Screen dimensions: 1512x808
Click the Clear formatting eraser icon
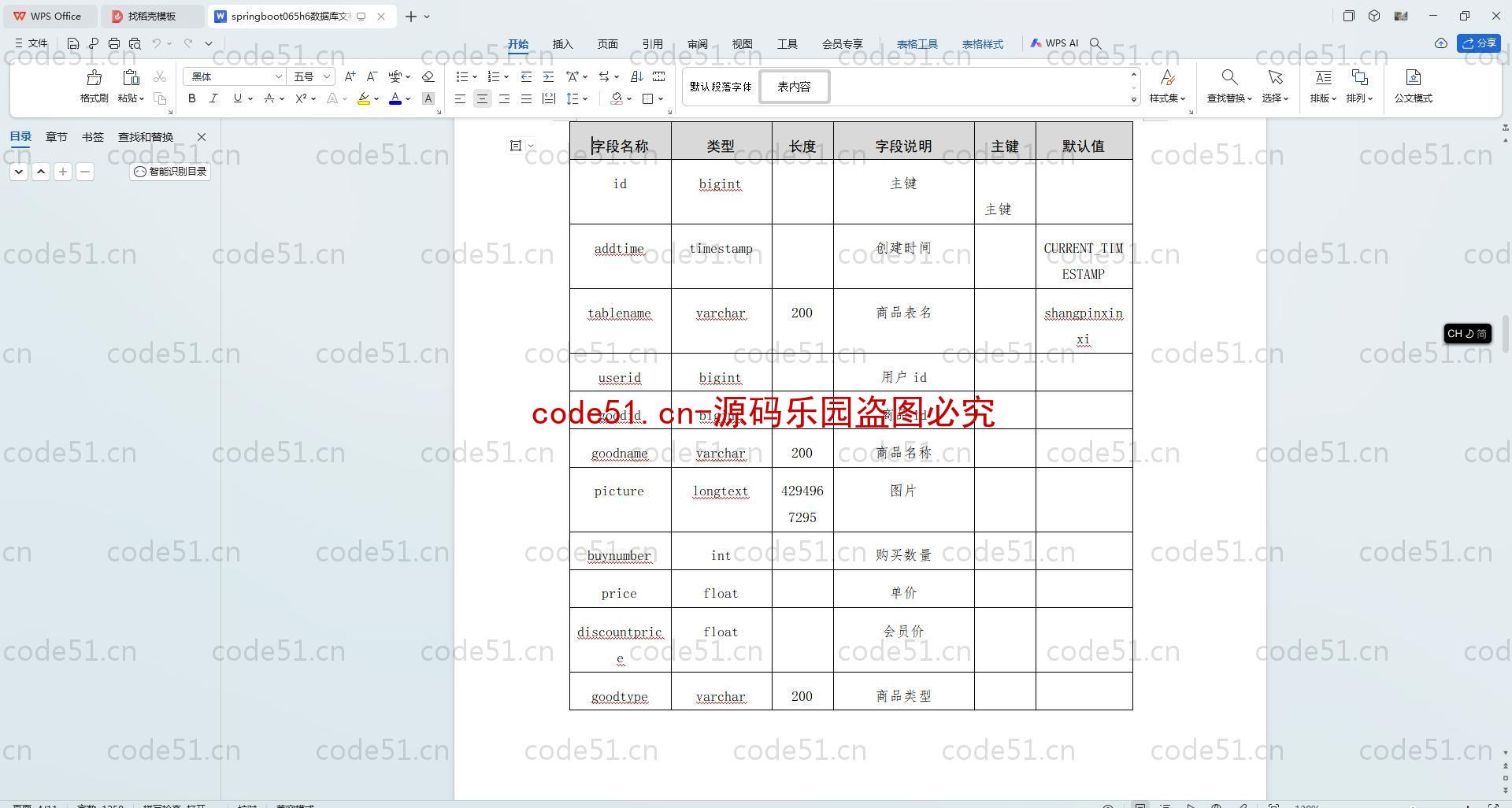click(428, 76)
